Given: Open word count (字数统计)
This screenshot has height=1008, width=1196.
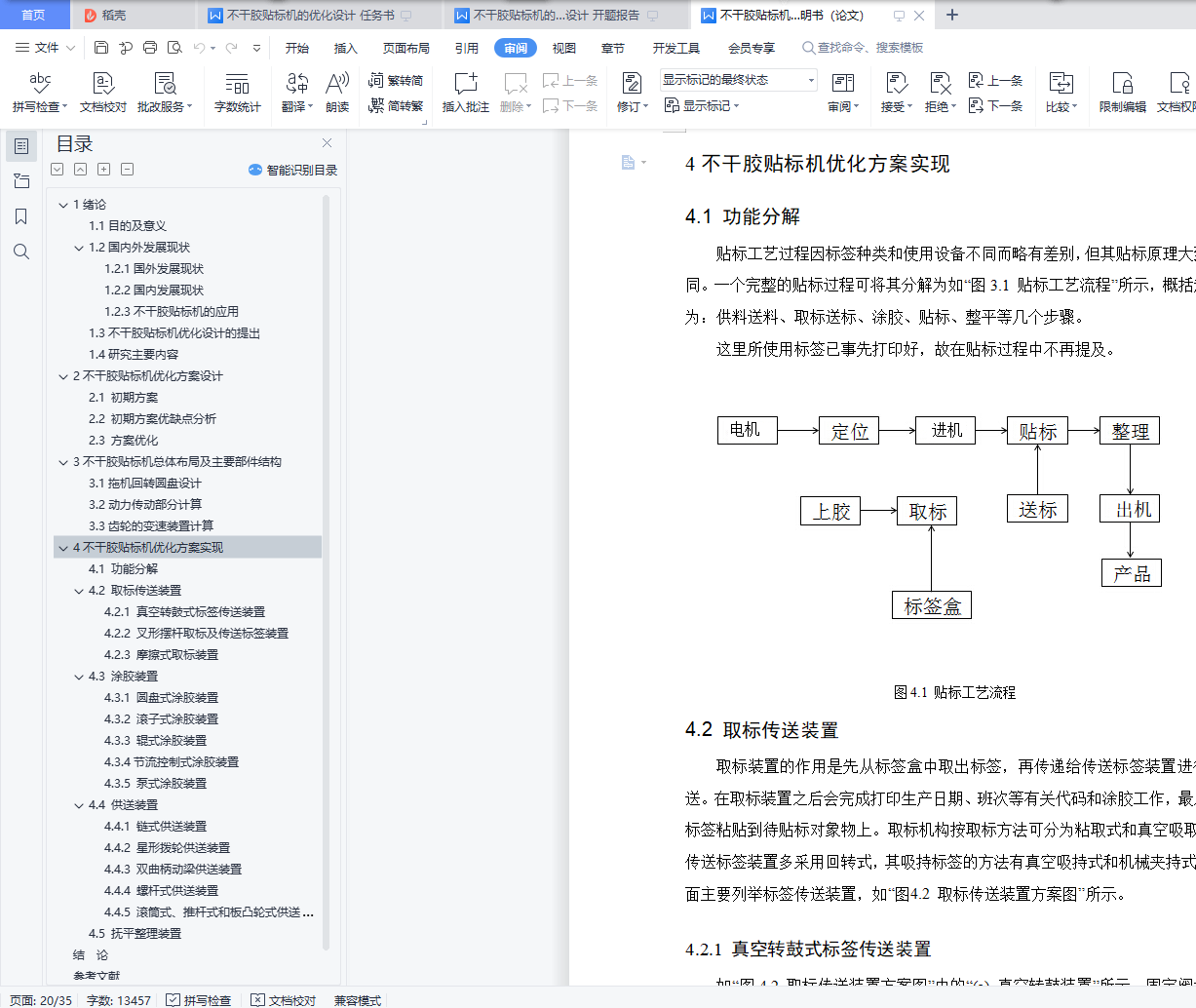Looking at the screenshot, I should pos(237,93).
